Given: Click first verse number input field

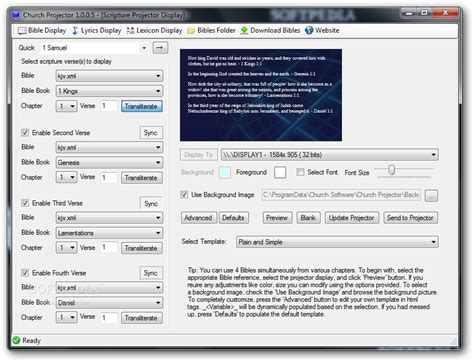Looking at the screenshot, I should point(109,106).
